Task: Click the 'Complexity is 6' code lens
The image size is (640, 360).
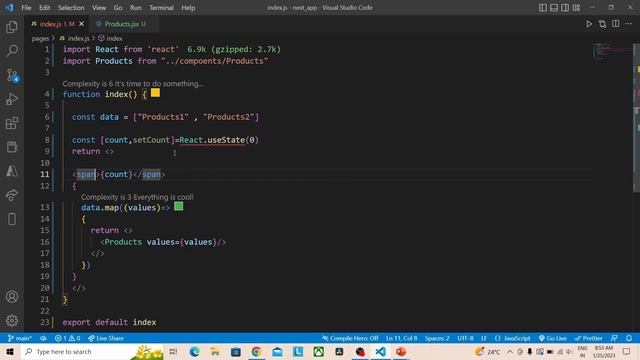Action: click(133, 84)
